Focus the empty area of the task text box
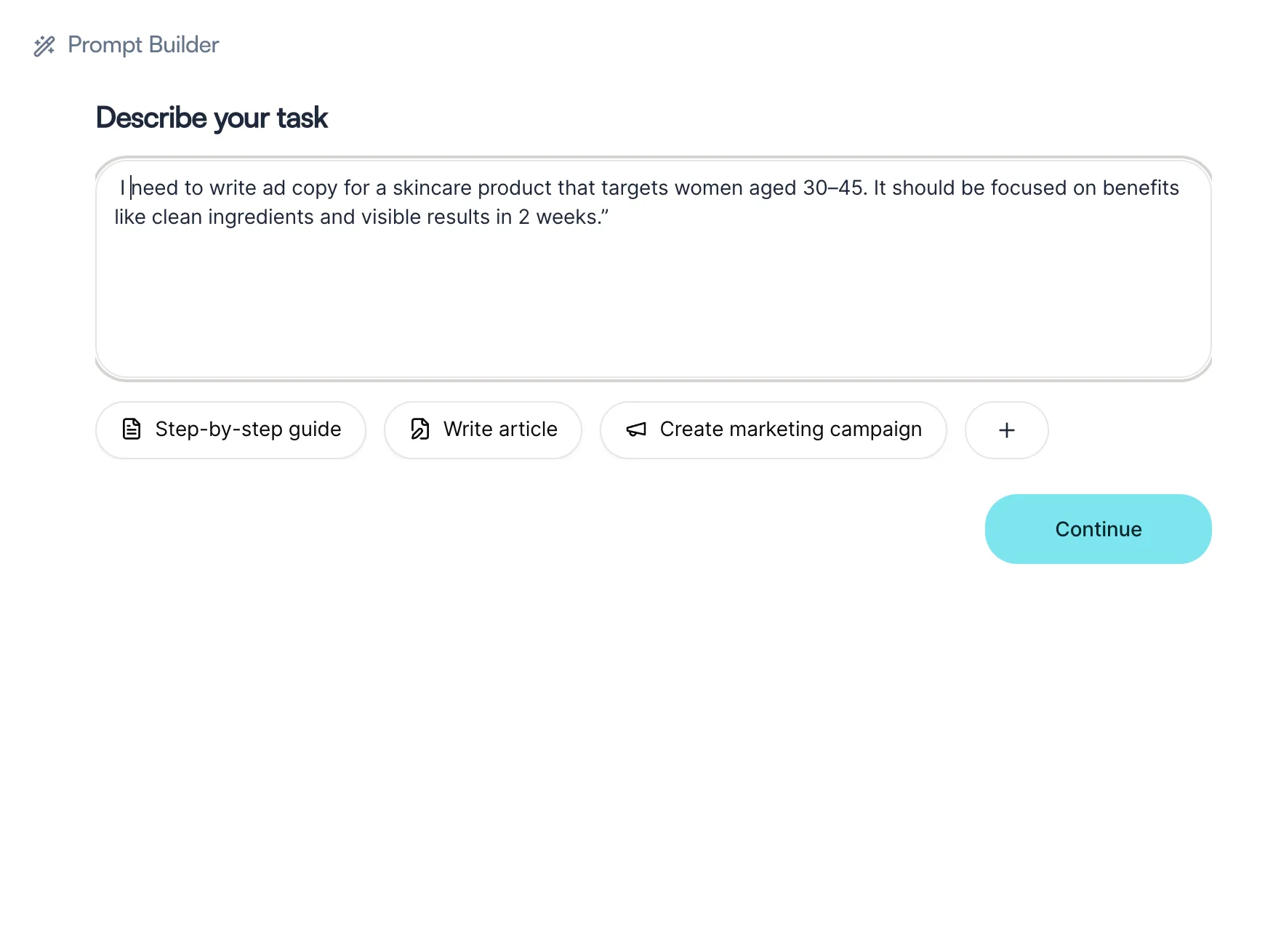The image size is (1281, 952). (x=653, y=305)
